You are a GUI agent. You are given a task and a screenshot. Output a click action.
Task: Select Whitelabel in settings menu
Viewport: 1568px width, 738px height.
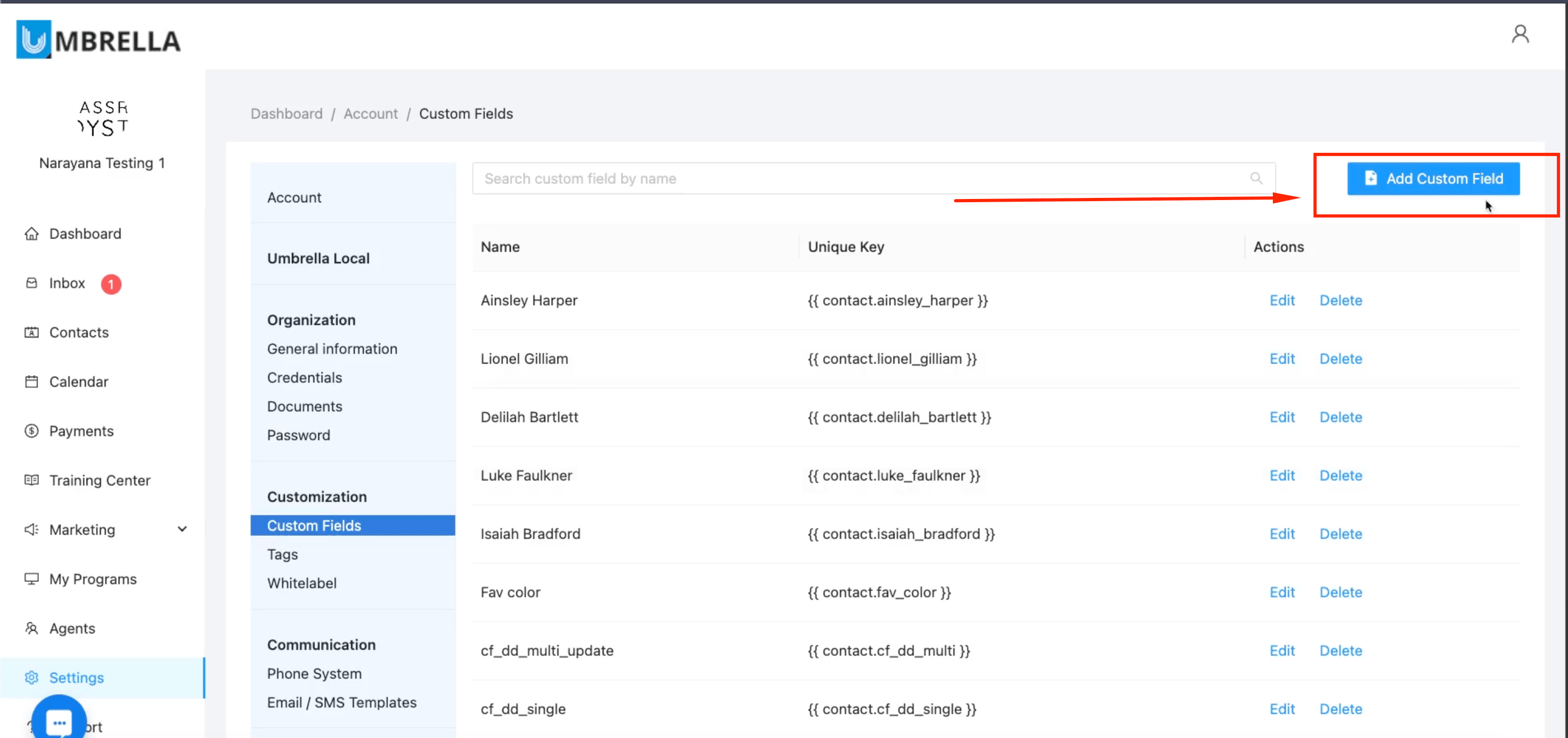(301, 583)
